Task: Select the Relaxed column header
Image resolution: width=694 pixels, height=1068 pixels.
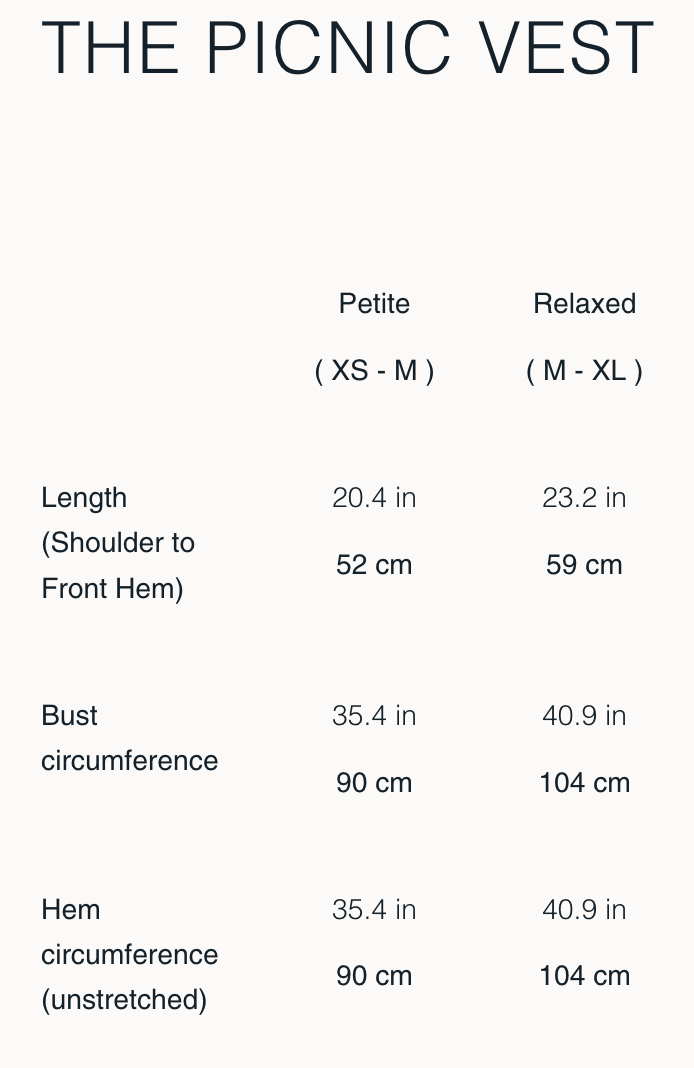Action: pos(584,304)
